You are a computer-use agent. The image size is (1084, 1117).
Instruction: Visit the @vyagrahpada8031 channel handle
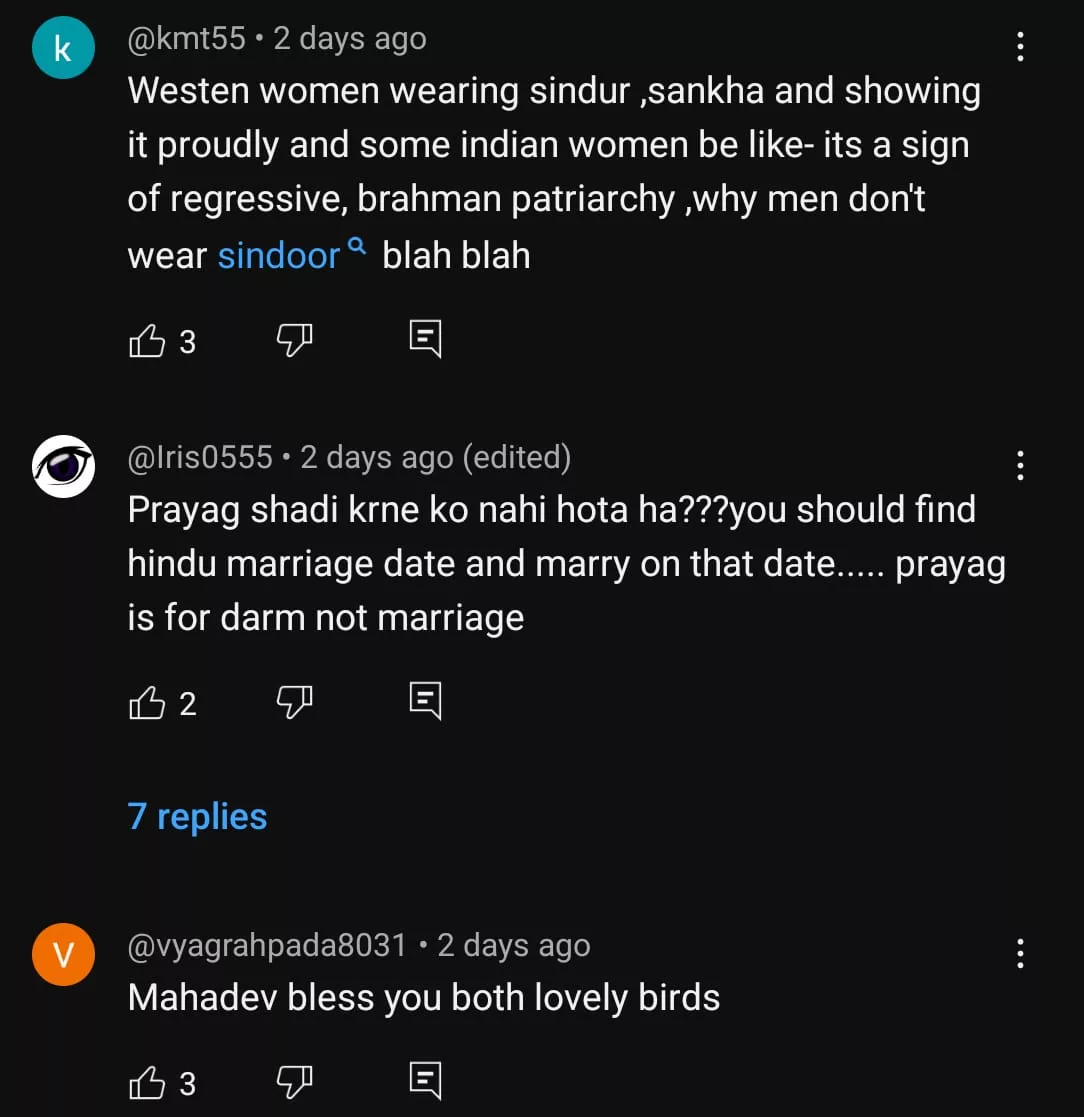pyautogui.click(x=267, y=945)
